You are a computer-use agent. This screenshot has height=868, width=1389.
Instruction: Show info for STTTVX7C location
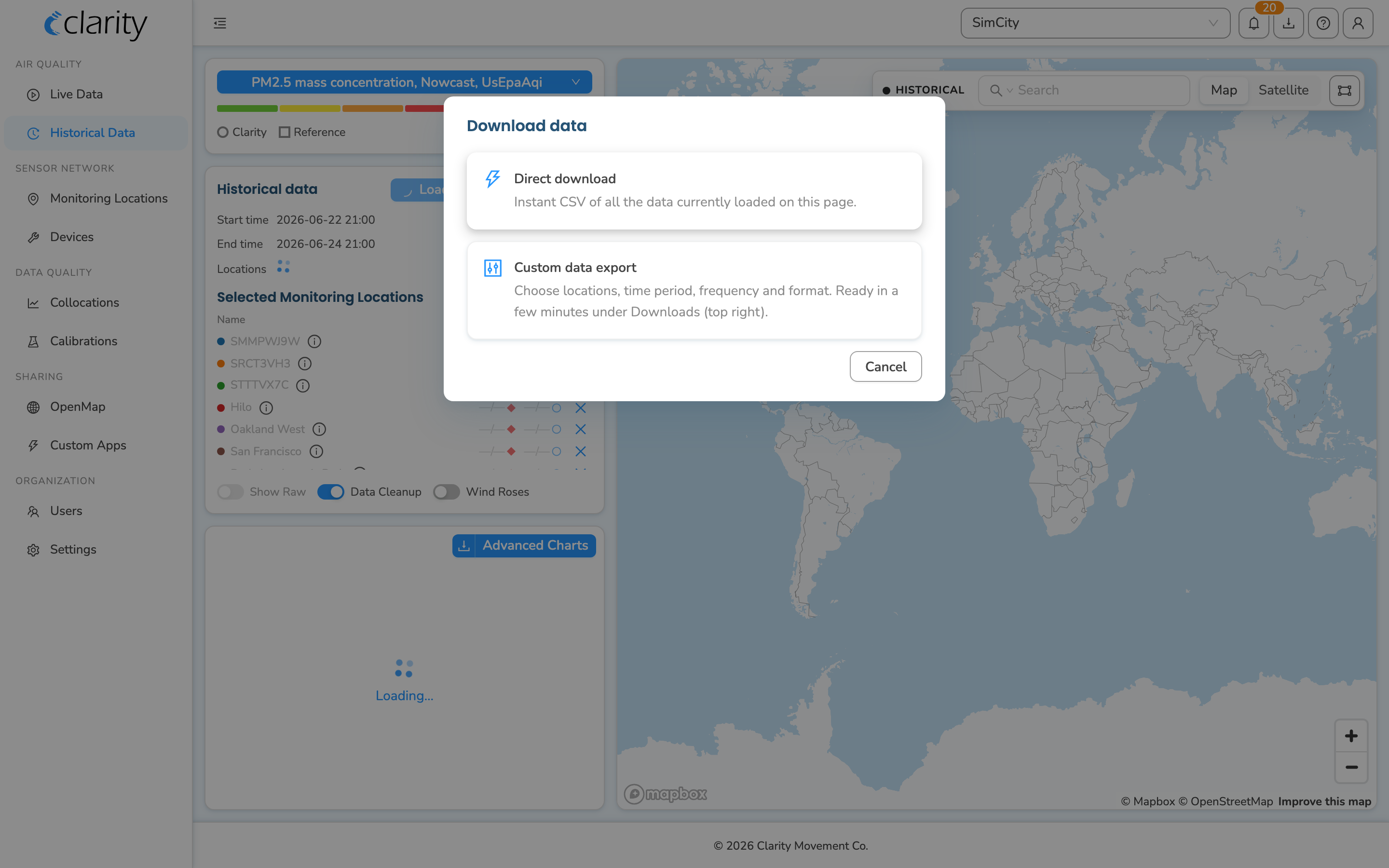(x=302, y=385)
